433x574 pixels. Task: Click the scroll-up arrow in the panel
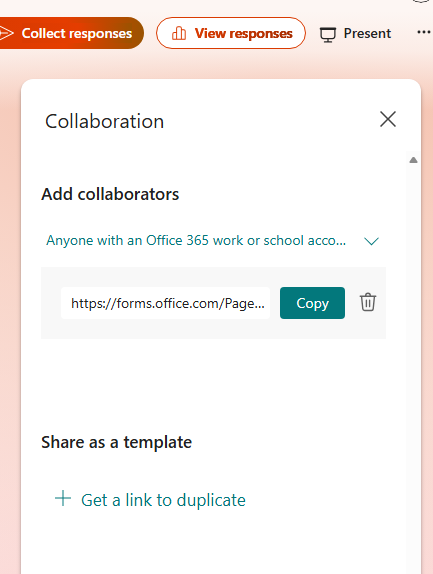point(413,160)
